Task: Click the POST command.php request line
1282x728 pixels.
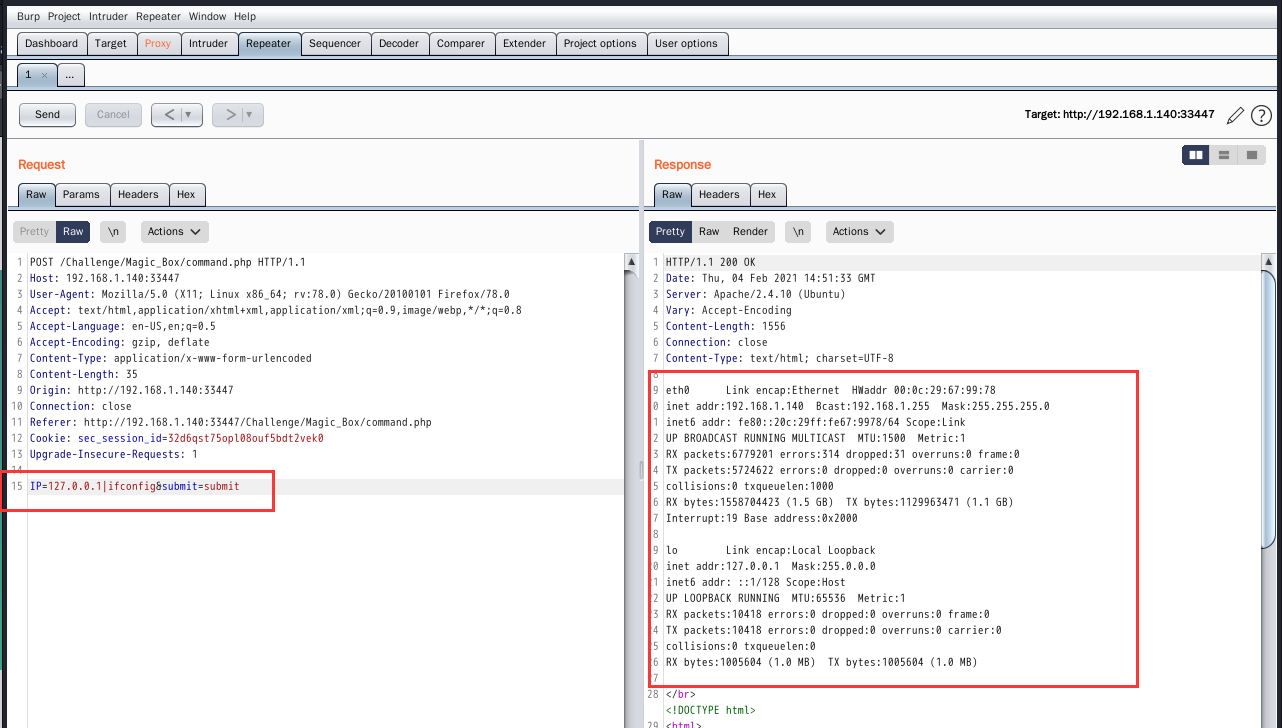Action: (x=168, y=263)
